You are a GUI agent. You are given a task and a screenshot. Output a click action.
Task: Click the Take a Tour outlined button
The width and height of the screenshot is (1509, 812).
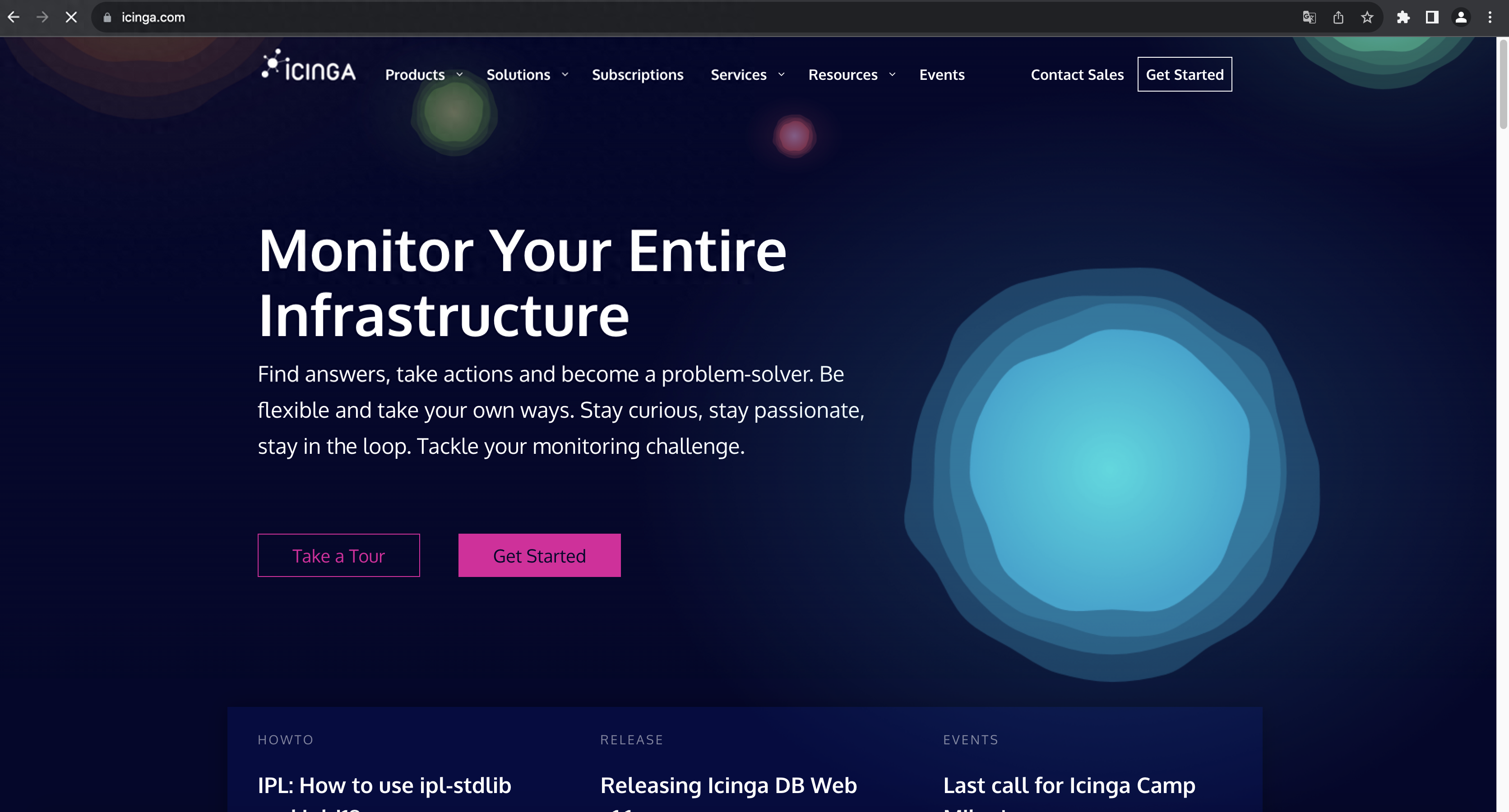[338, 555]
